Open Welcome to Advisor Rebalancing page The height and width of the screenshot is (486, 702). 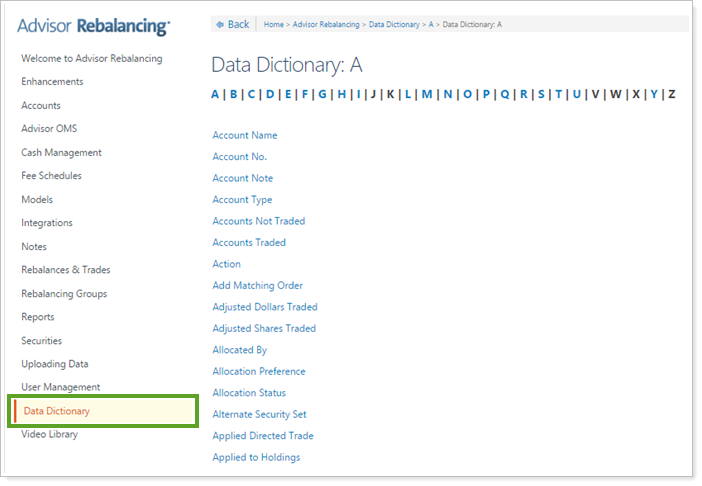91,58
